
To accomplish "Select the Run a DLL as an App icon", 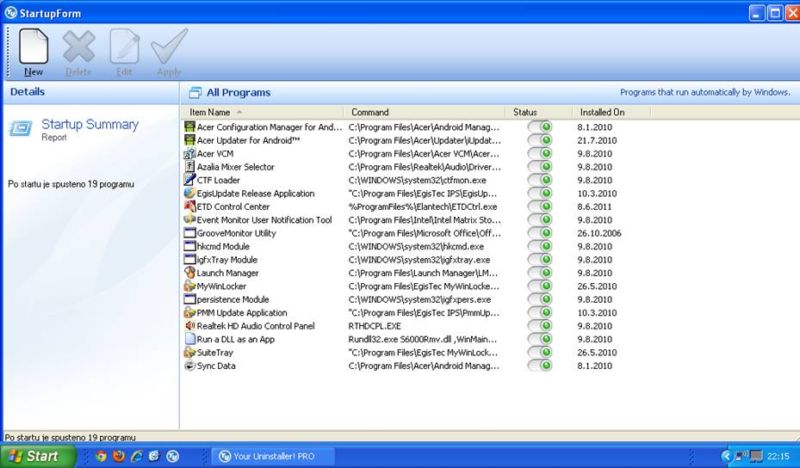I will pos(190,339).
